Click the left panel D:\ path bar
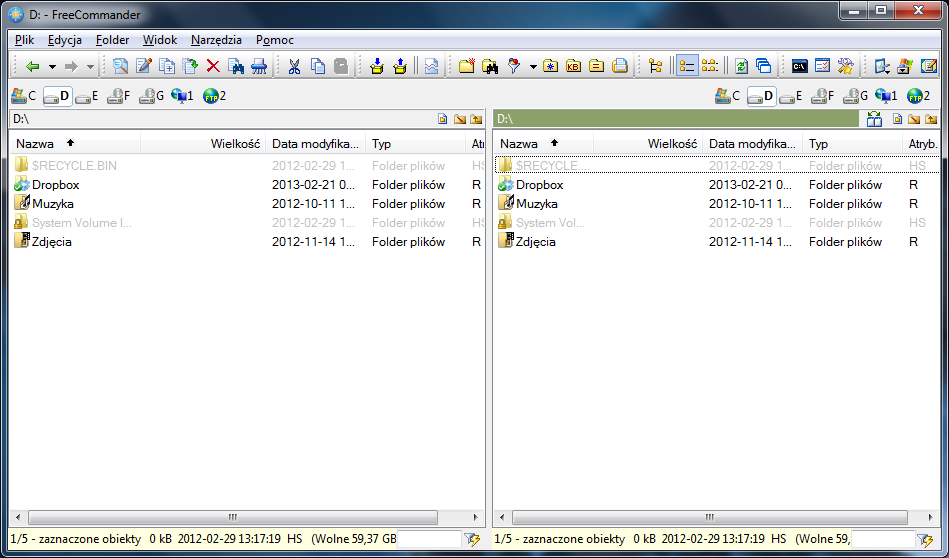949x558 pixels. [222, 119]
